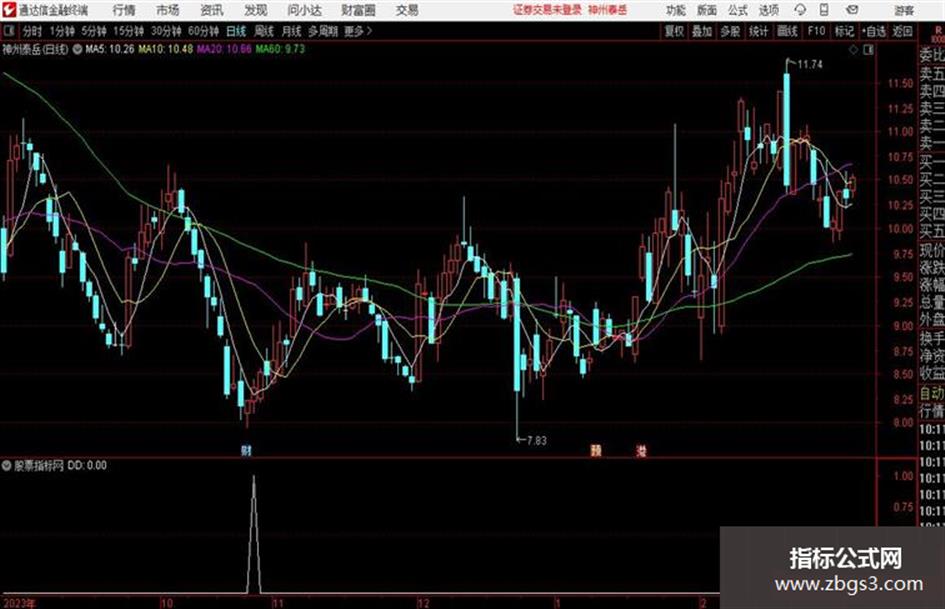The width and height of the screenshot is (945, 609).
Task: Toggle the side panel icon beside the diamond
Action: click(x=868, y=50)
